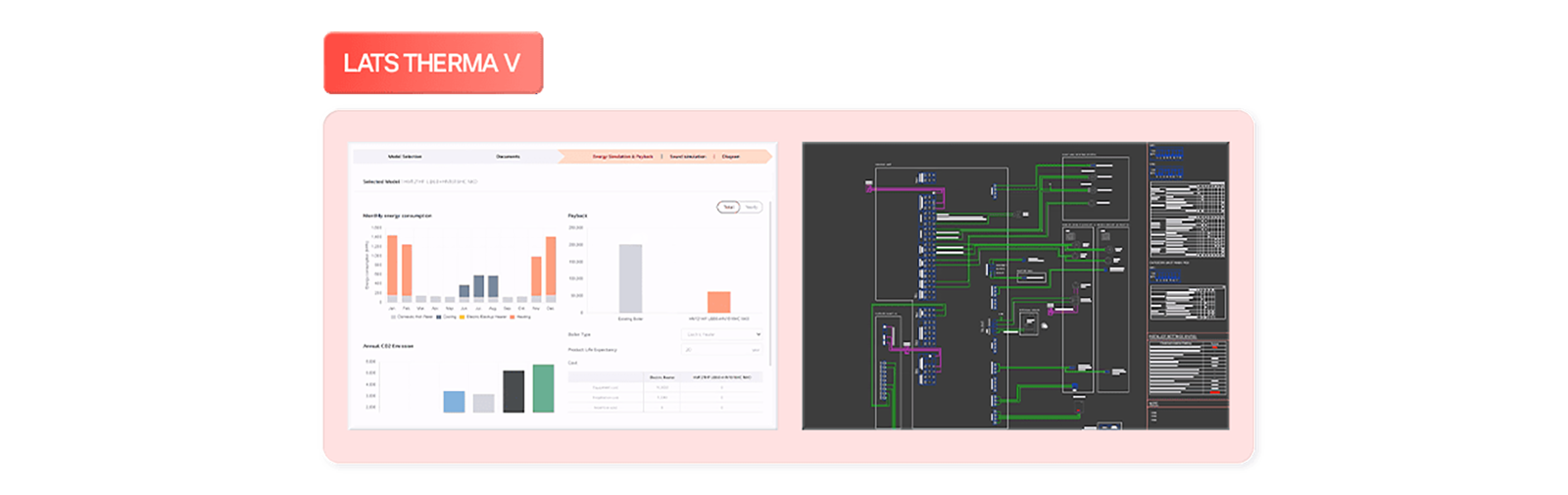Click the December bar in monthly energy chart
The width and height of the screenshot is (1568, 495).
tap(551, 269)
